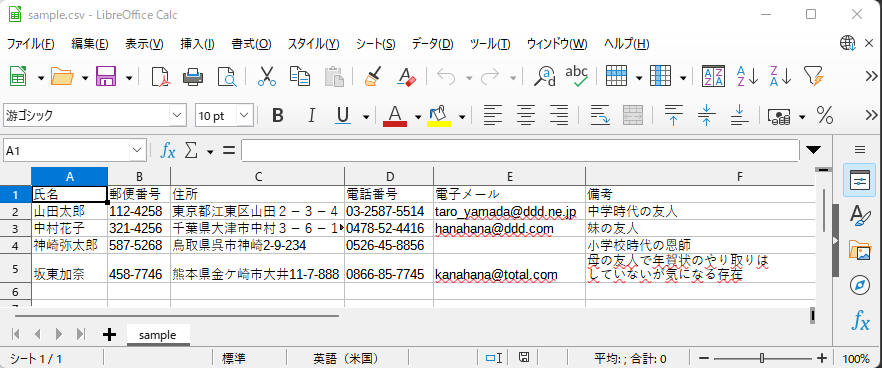This screenshot has width=882, height=368.
Task: Open the Function Wizard beside Name Box
Action: 168,151
